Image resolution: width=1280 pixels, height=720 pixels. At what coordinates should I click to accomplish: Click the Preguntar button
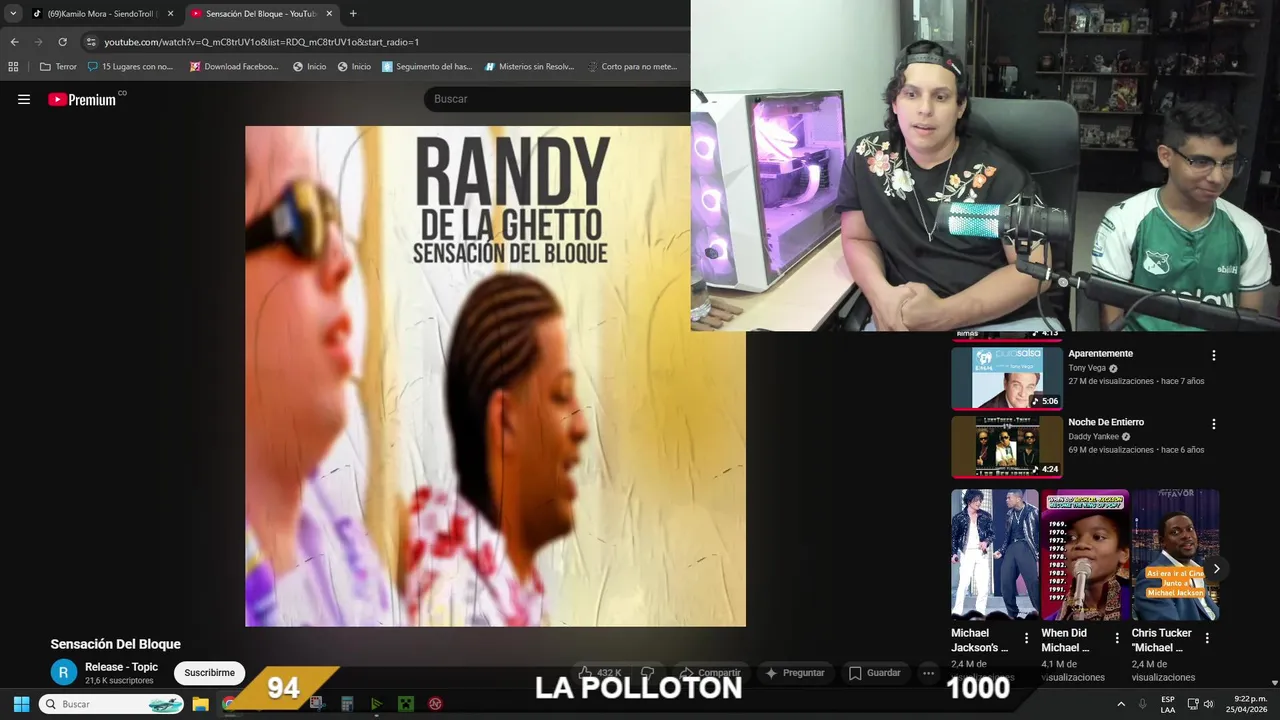pos(795,673)
